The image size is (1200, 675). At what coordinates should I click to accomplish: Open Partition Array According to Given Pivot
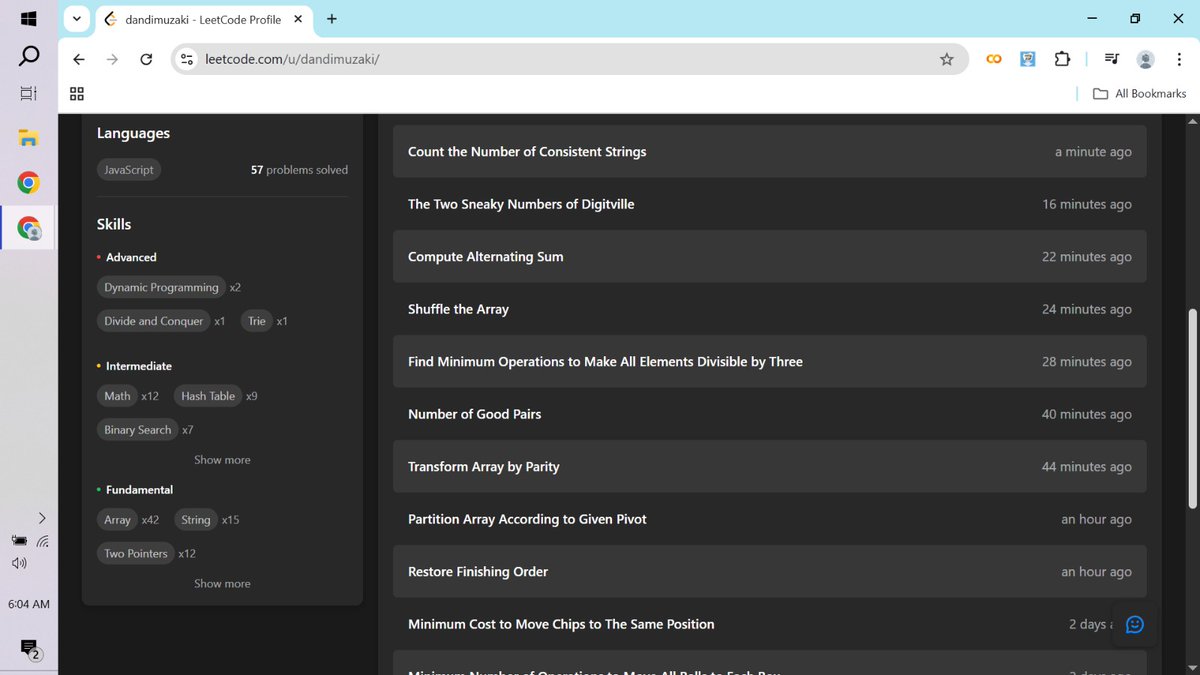[x=769, y=519]
